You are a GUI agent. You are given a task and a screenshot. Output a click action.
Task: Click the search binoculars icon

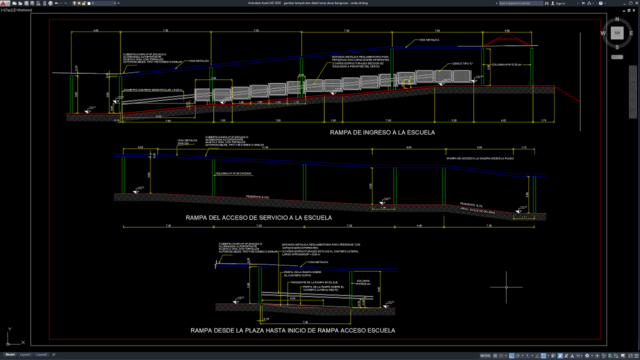tap(547, 3)
